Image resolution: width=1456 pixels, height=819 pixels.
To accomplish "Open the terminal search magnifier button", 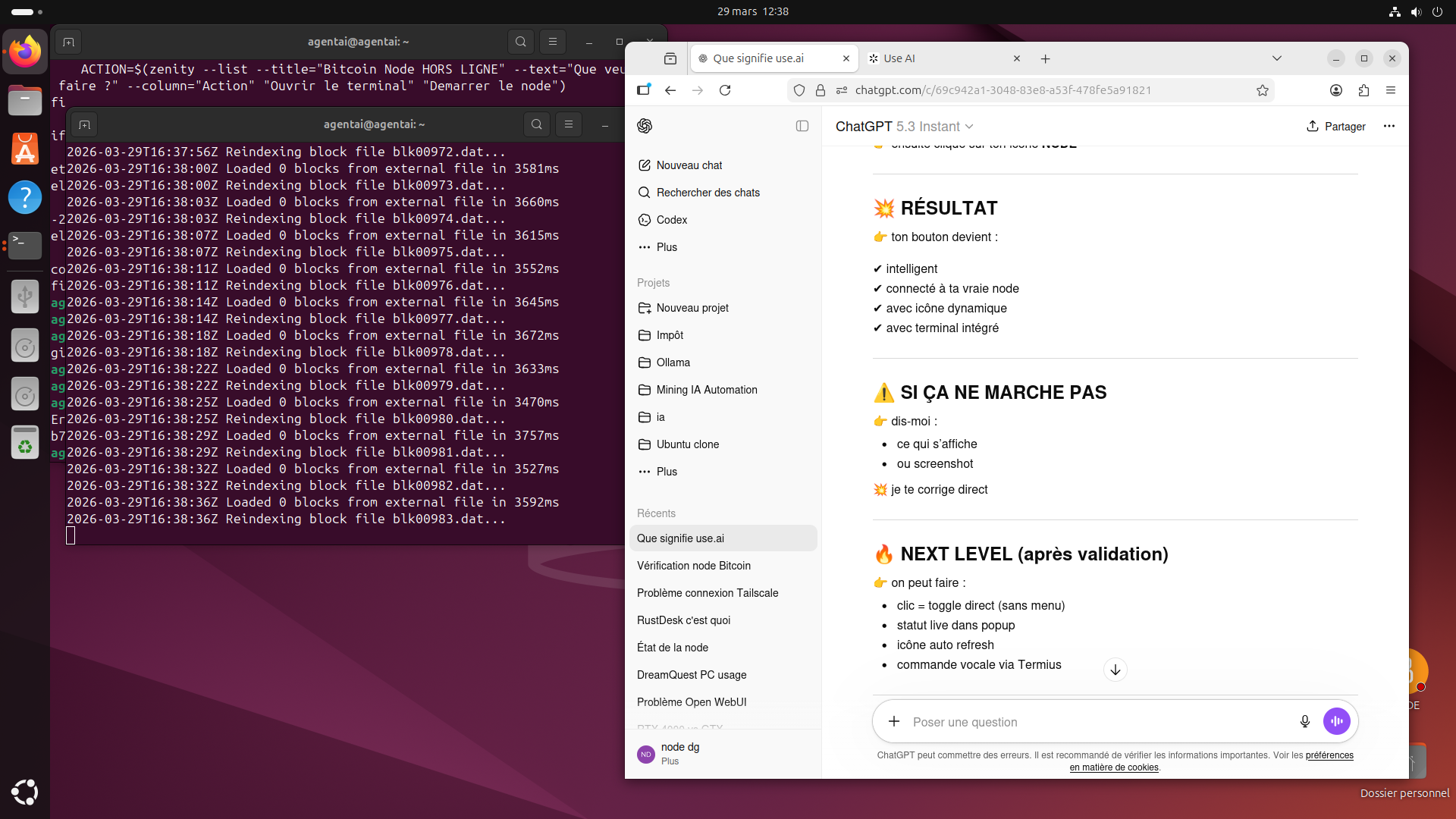I will (536, 124).
